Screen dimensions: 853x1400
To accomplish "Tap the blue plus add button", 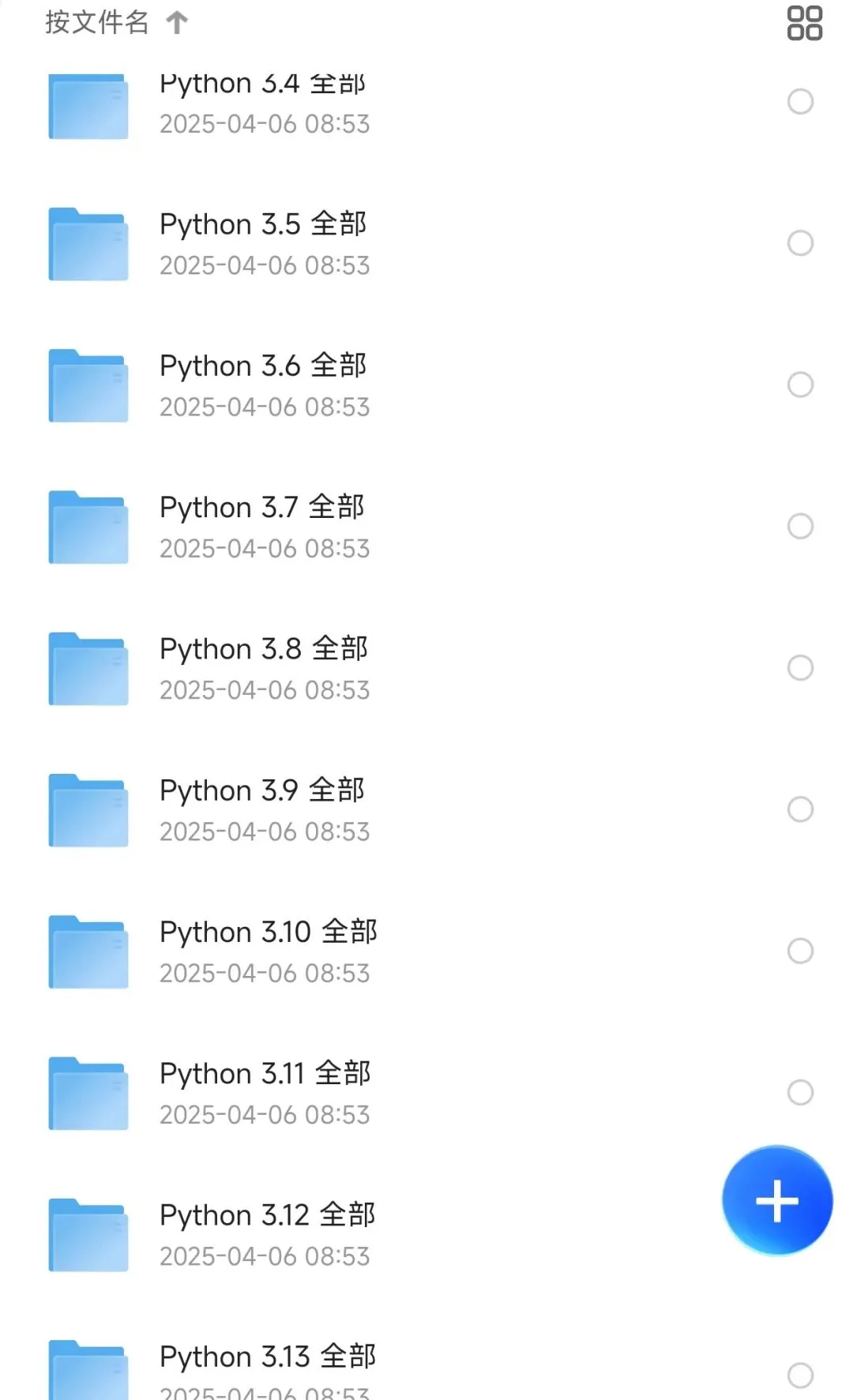I will 777,1200.
